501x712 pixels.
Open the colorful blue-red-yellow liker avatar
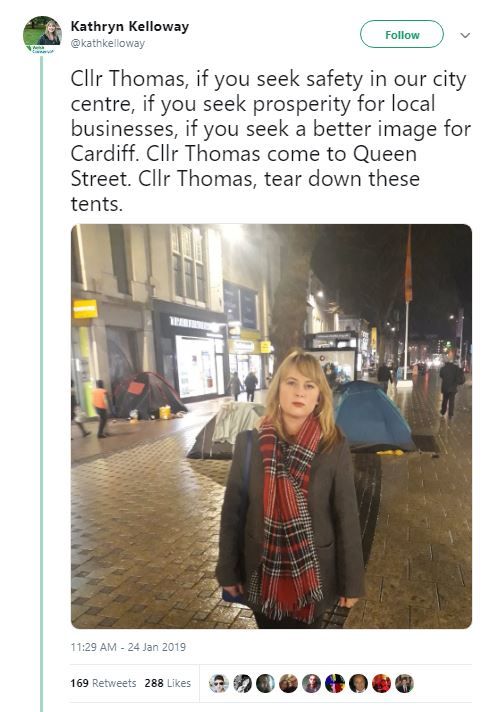pos(335,683)
